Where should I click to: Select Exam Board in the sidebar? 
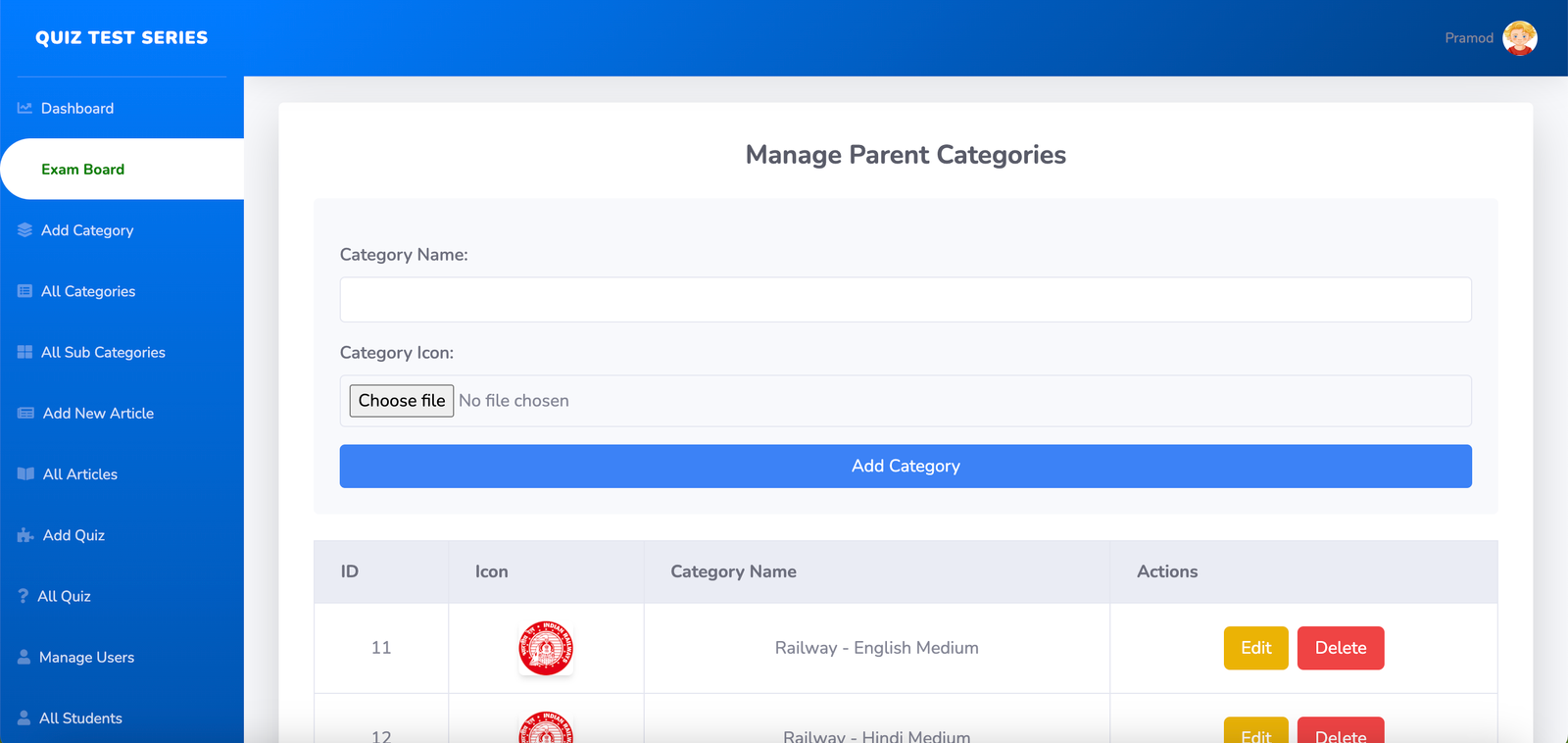[x=122, y=169]
